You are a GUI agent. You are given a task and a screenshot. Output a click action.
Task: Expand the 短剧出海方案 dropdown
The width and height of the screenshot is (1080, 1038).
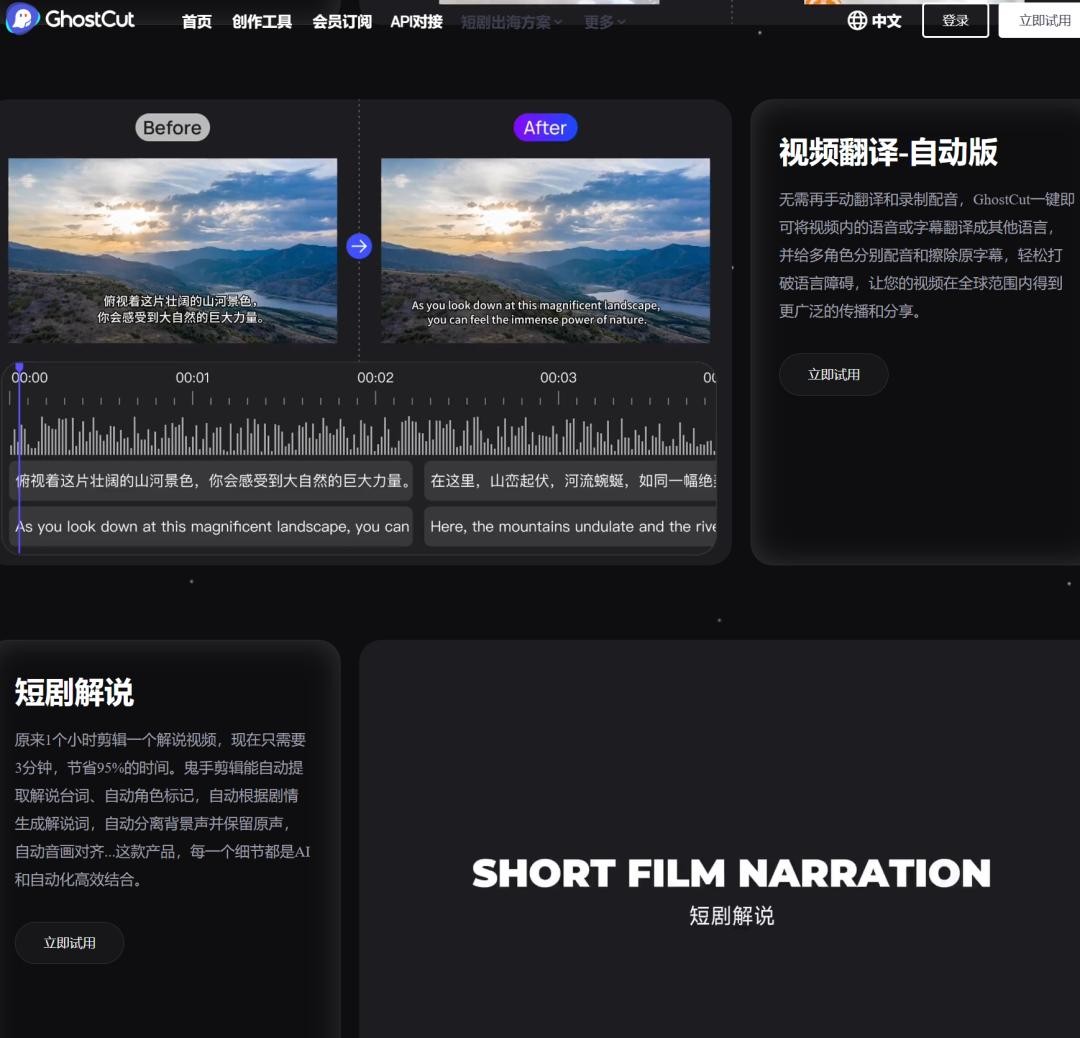coord(511,21)
